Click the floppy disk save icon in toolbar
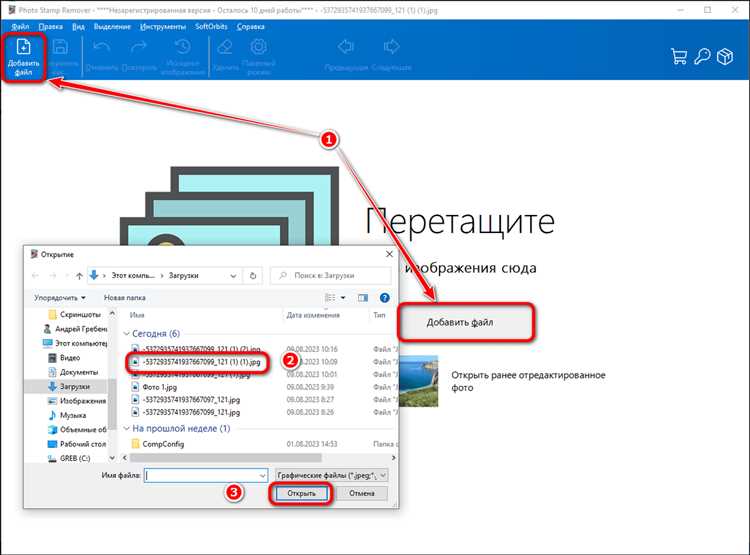The image size is (750, 555). (61, 47)
